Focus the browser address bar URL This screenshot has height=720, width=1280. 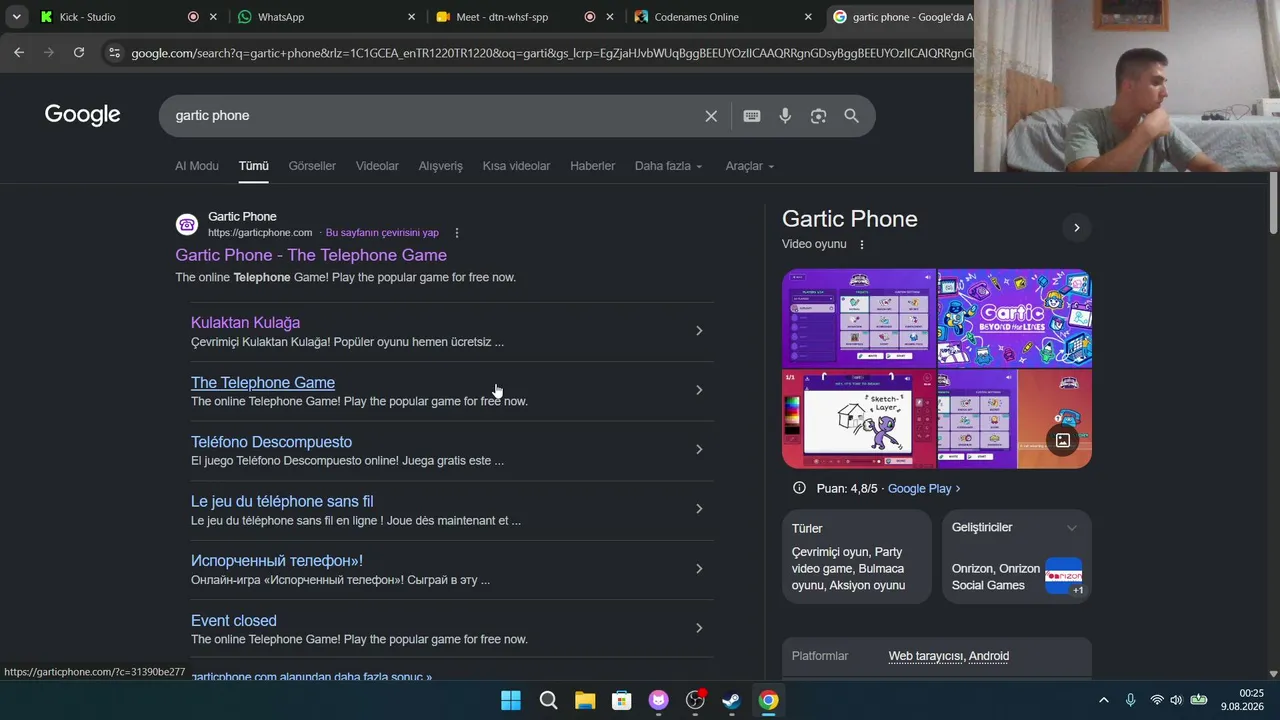click(550, 53)
